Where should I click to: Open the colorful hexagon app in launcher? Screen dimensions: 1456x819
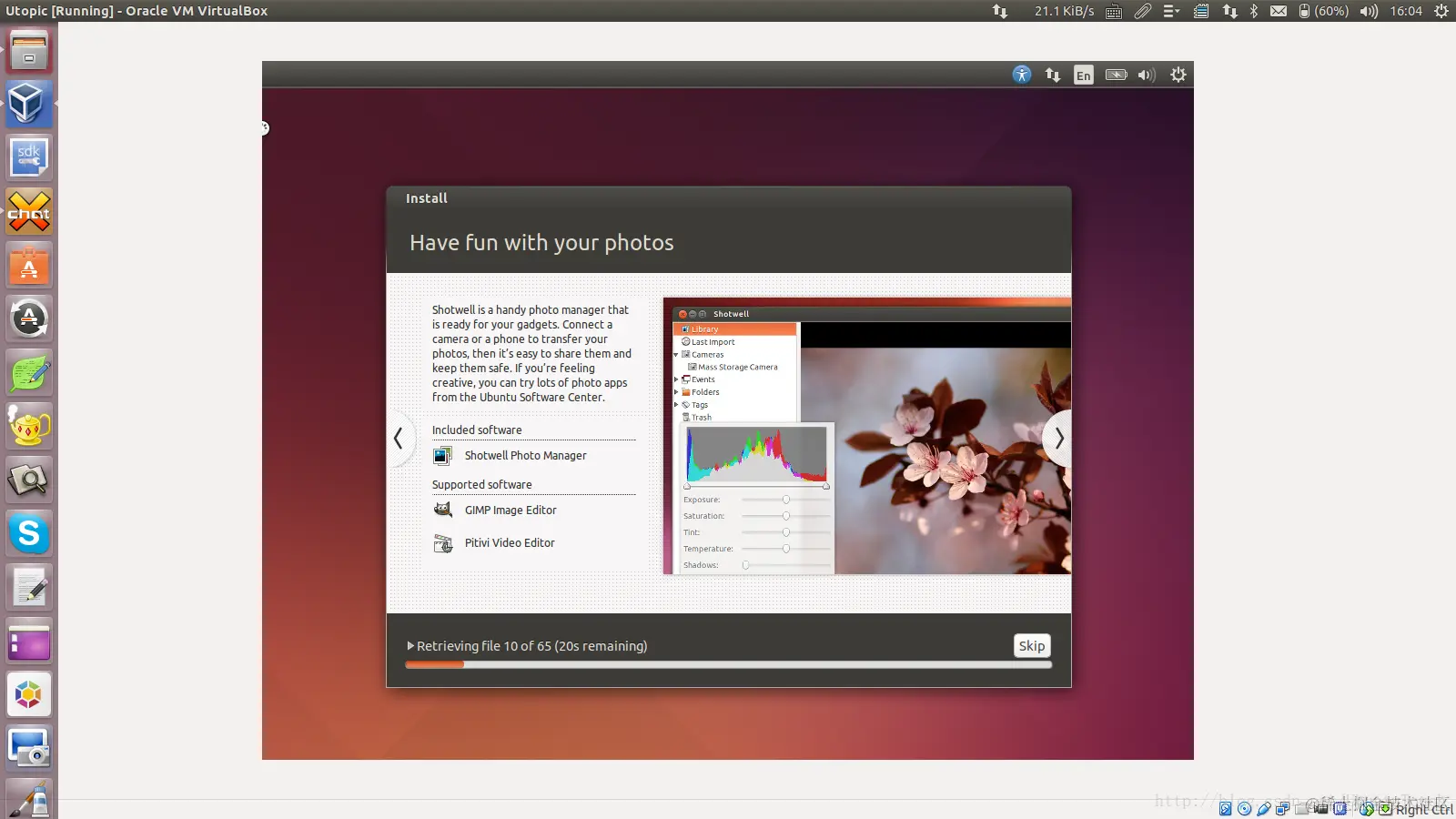(x=29, y=694)
